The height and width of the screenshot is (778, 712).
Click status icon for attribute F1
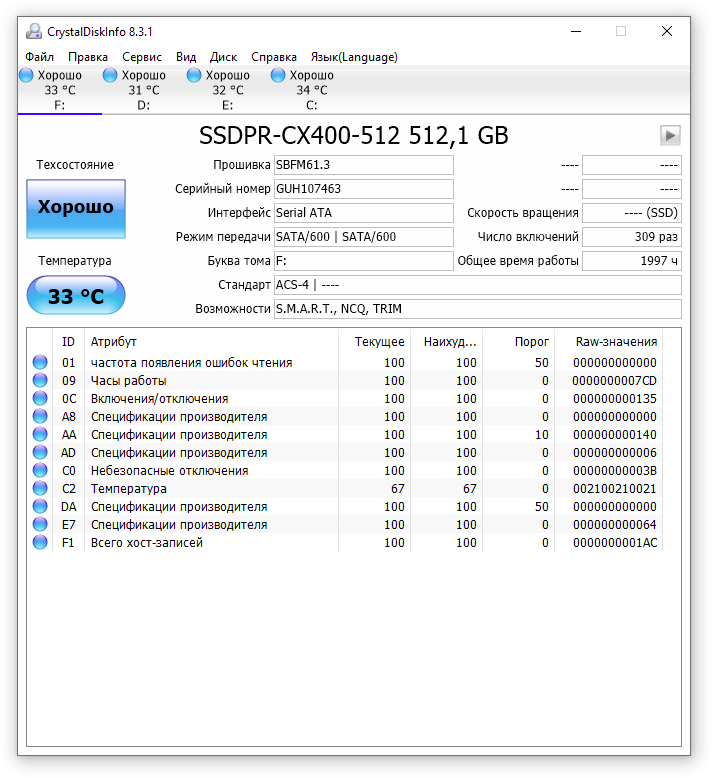click(40, 542)
